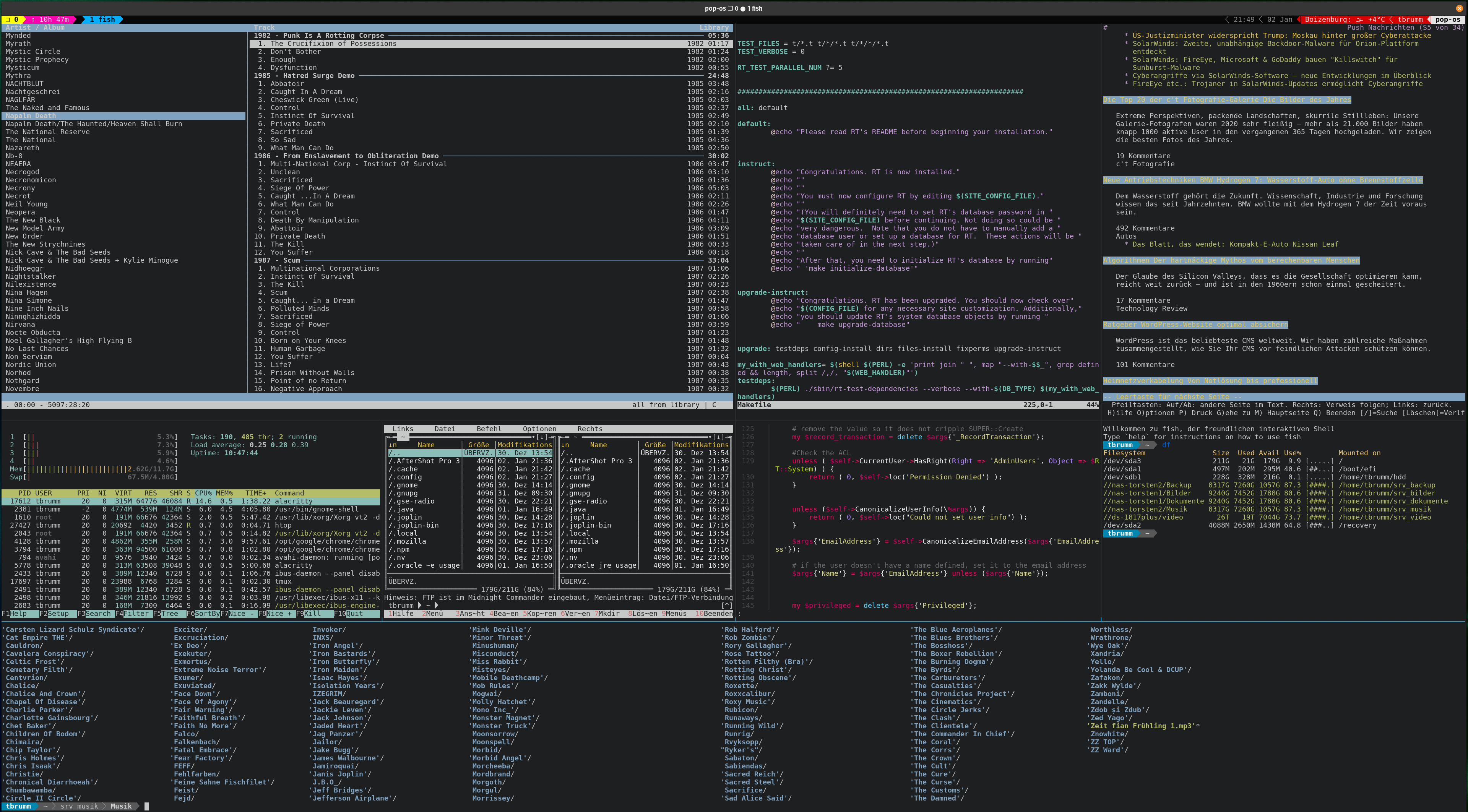Click the right panel's forward arrow in Midnight Commander
The width and height of the screenshot is (1468, 812).
pos(727,437)
